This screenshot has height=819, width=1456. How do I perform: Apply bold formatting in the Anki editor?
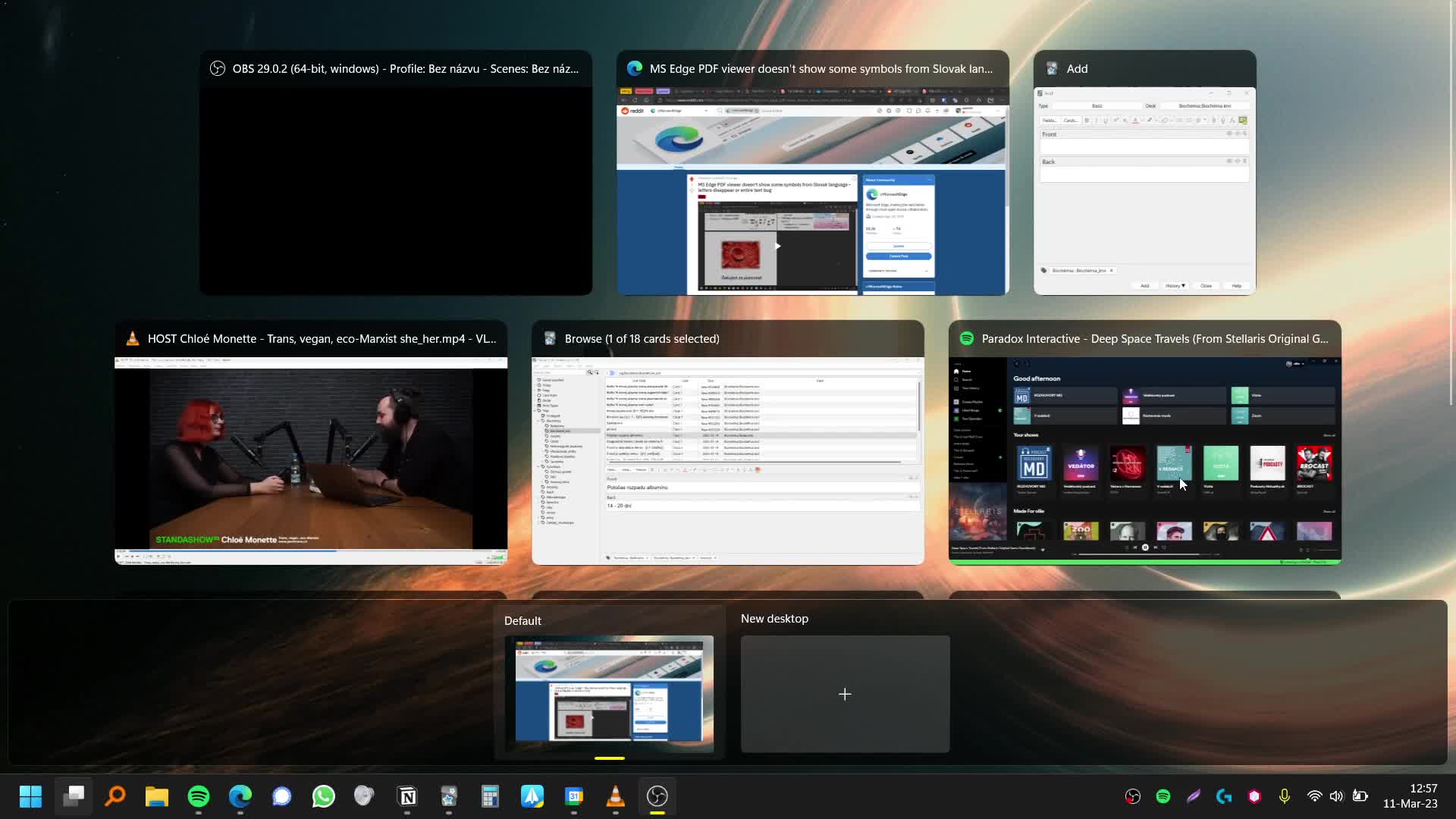1087,120
